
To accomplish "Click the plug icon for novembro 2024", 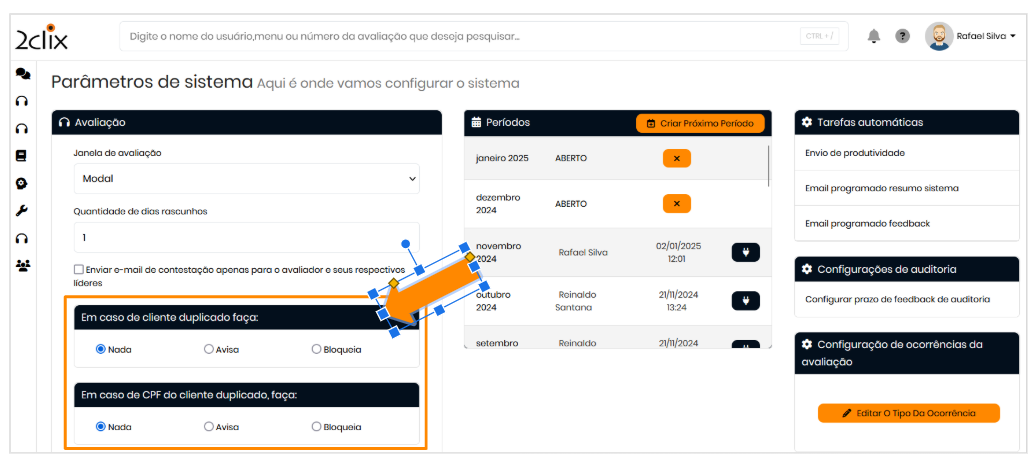I will click(x=745, y=252).
